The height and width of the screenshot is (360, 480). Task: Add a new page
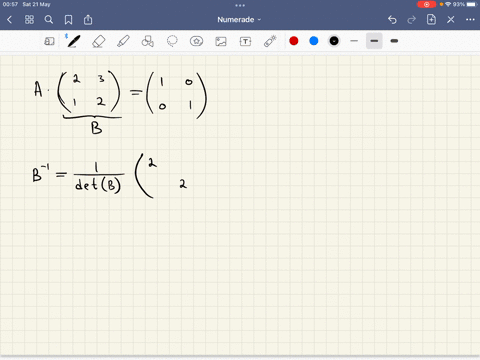[431, 20]
